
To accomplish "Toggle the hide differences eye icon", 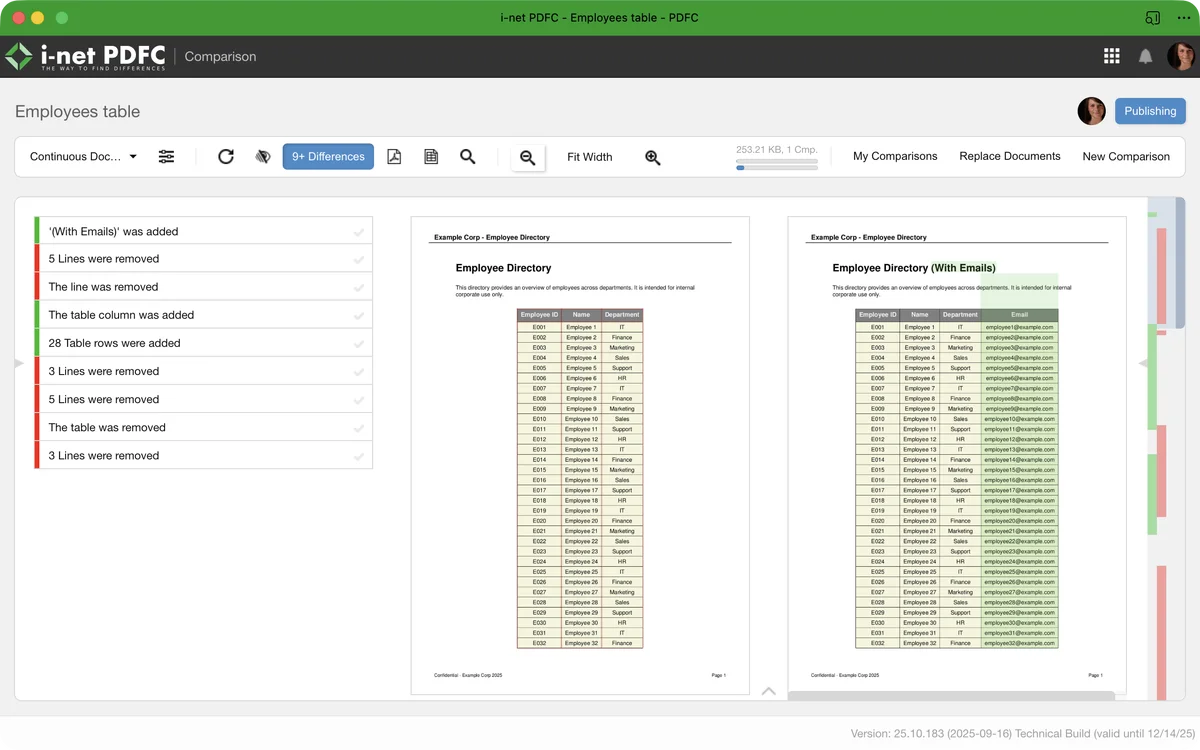I will click(x=263, y=157).
